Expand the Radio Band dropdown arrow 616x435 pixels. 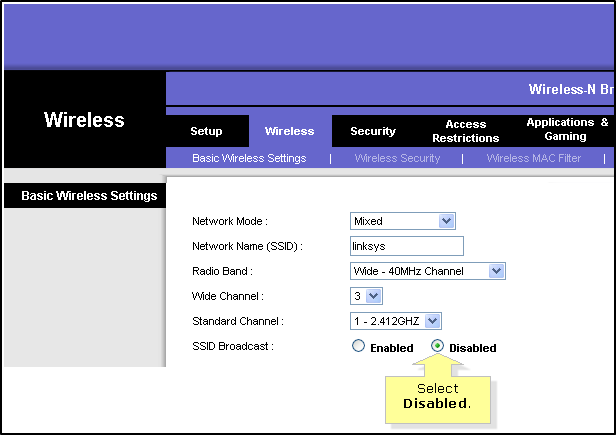coord(497,271)
